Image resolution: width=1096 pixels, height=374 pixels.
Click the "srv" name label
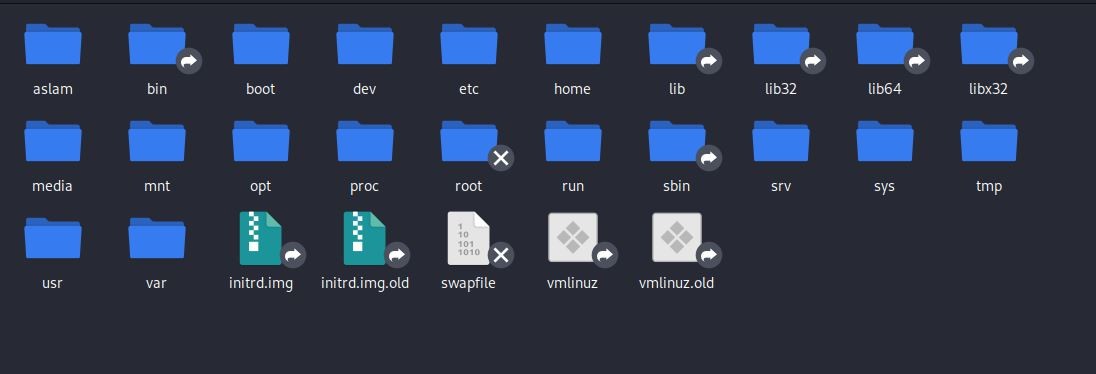coord(781,187)
